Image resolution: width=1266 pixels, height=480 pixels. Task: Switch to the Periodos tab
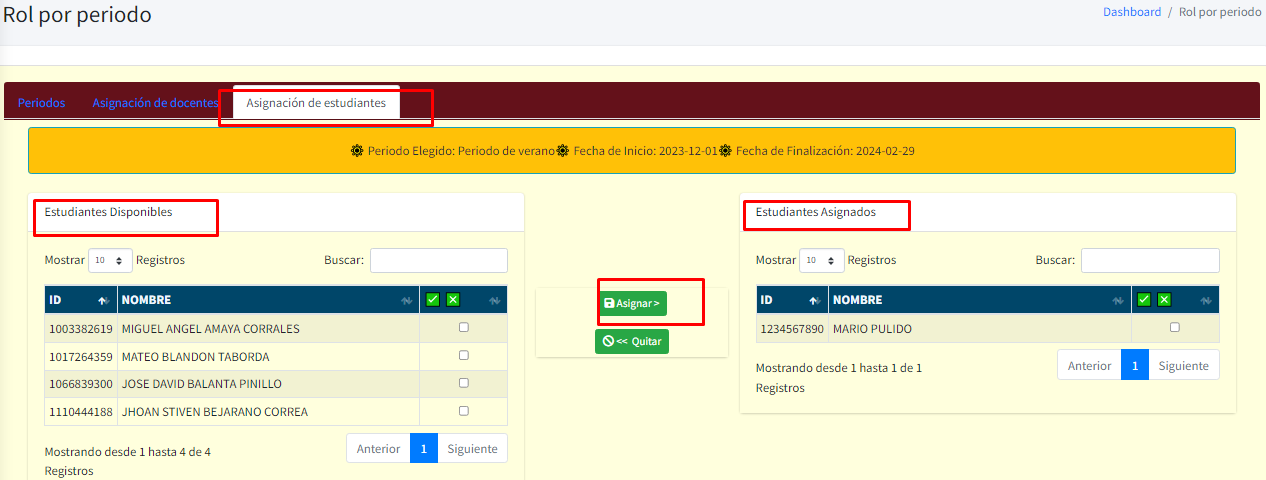click(x=42, y=103)
